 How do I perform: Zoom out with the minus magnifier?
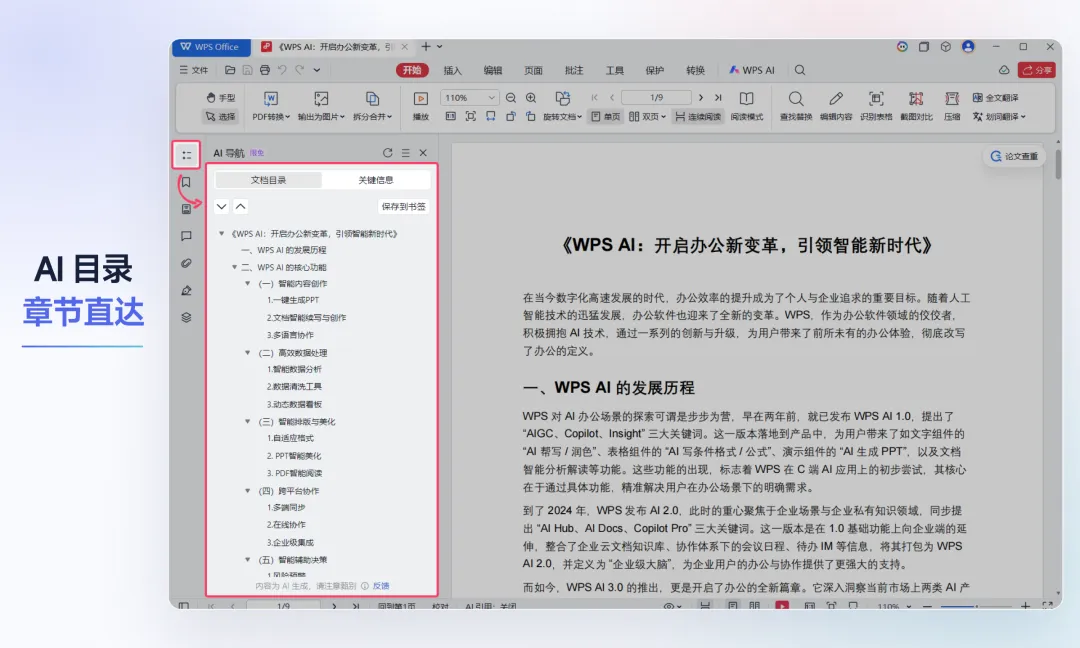tap(510, 98)
